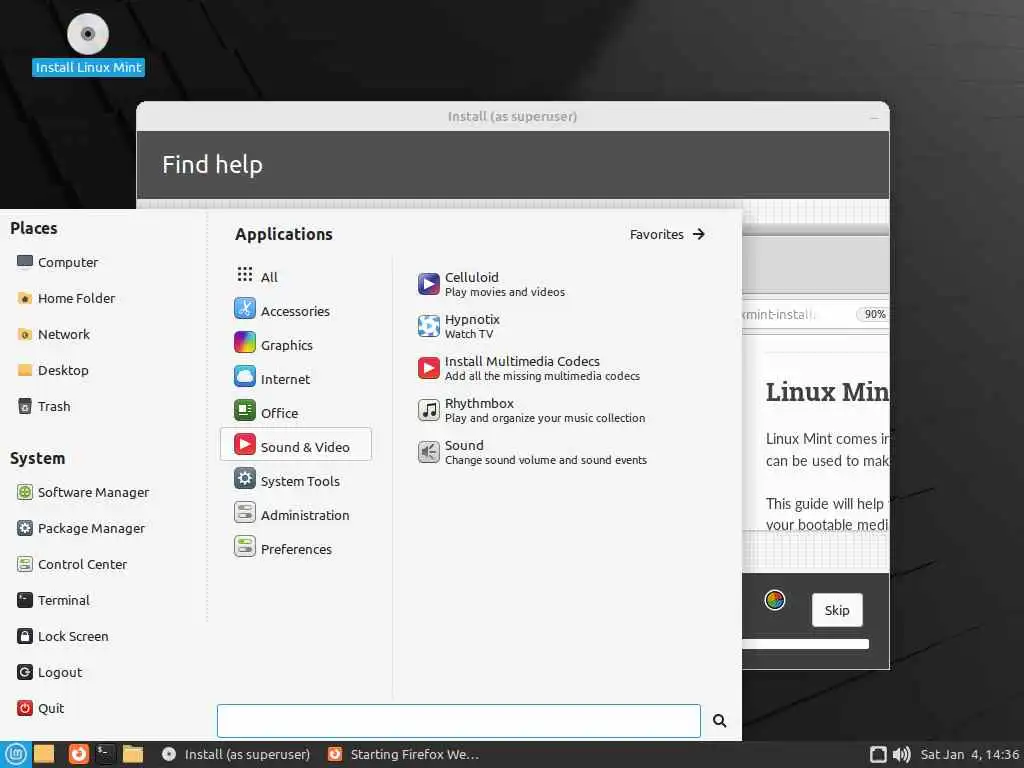Select the Internet category label
This screenshot has width=1024, height=768.
(285, 379)
